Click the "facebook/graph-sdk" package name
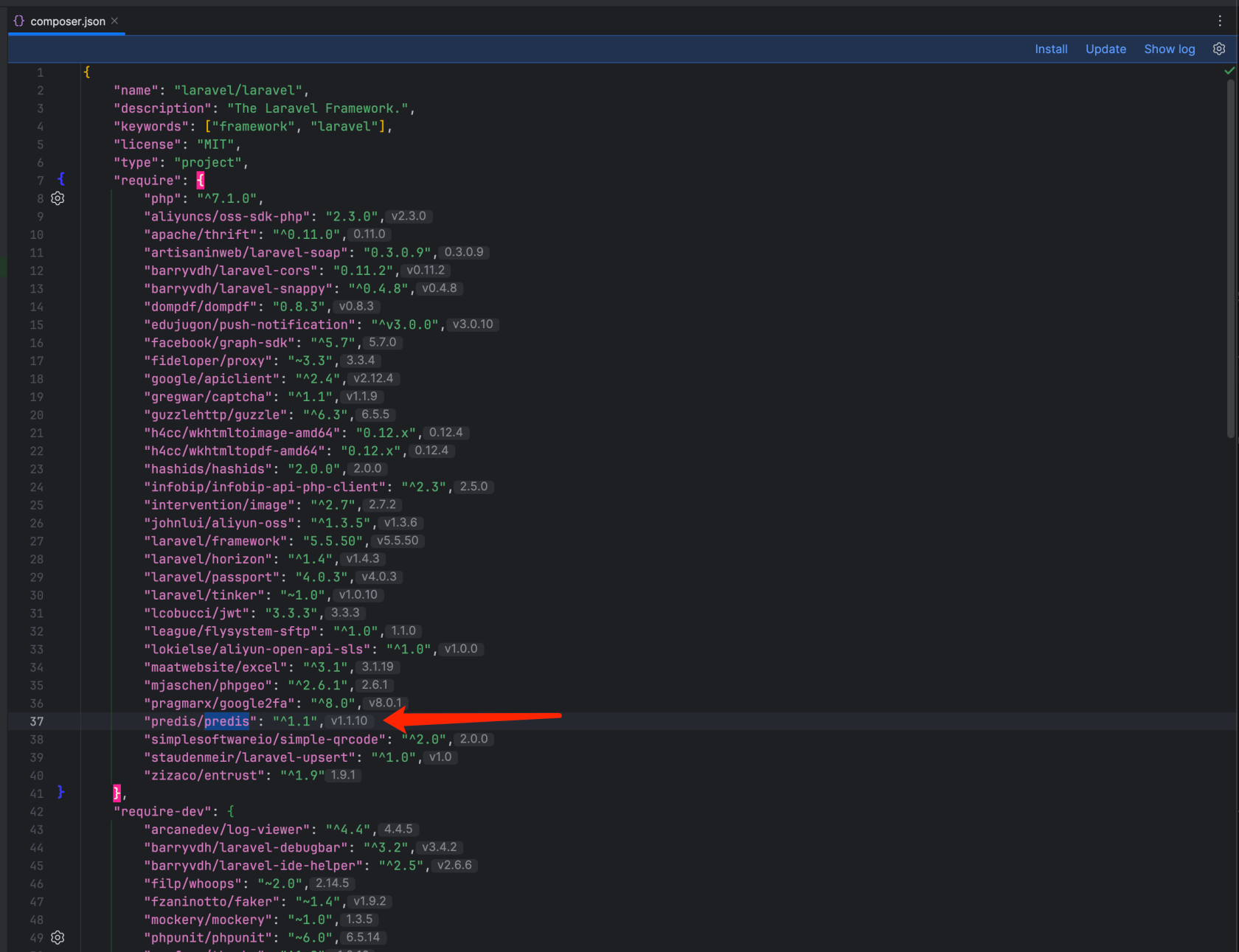 219,343
